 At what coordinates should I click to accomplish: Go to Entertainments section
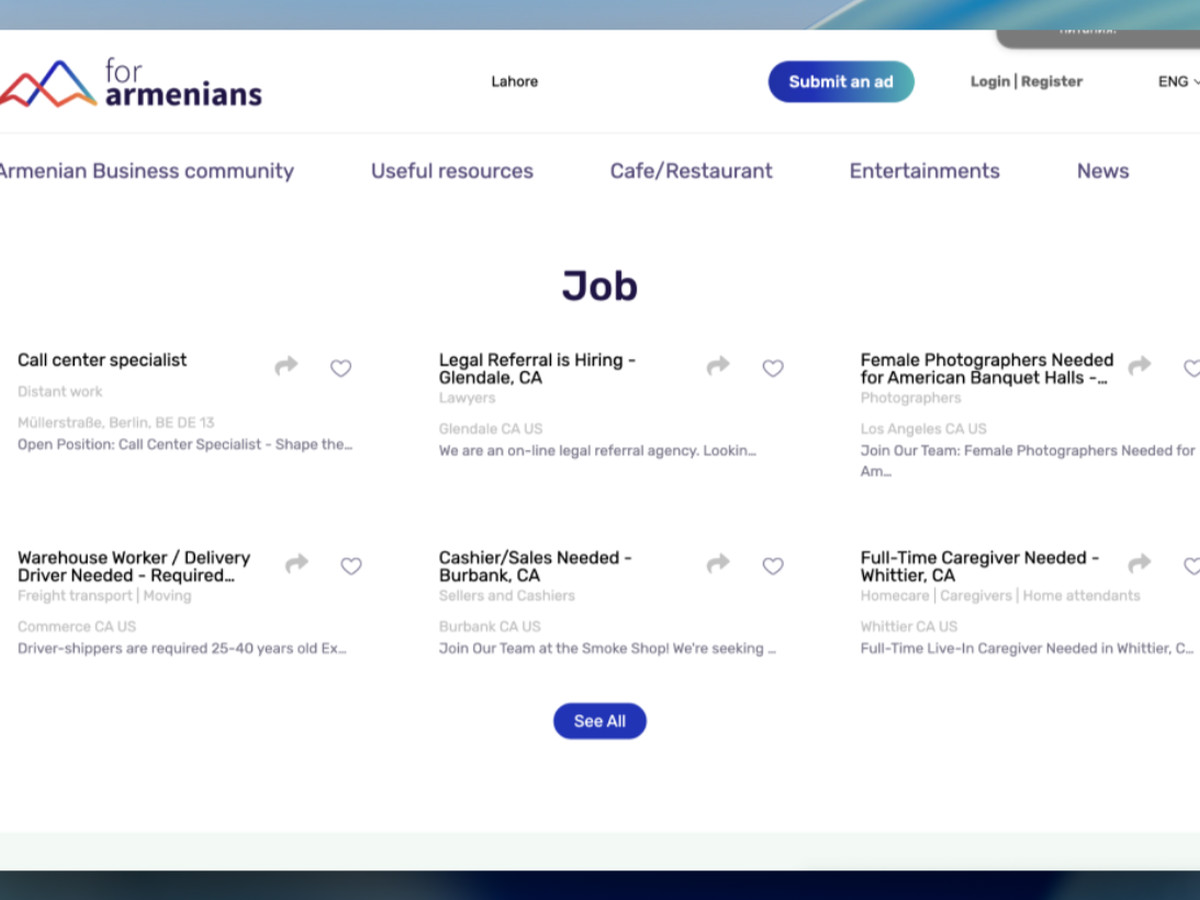tap(925, 171)
